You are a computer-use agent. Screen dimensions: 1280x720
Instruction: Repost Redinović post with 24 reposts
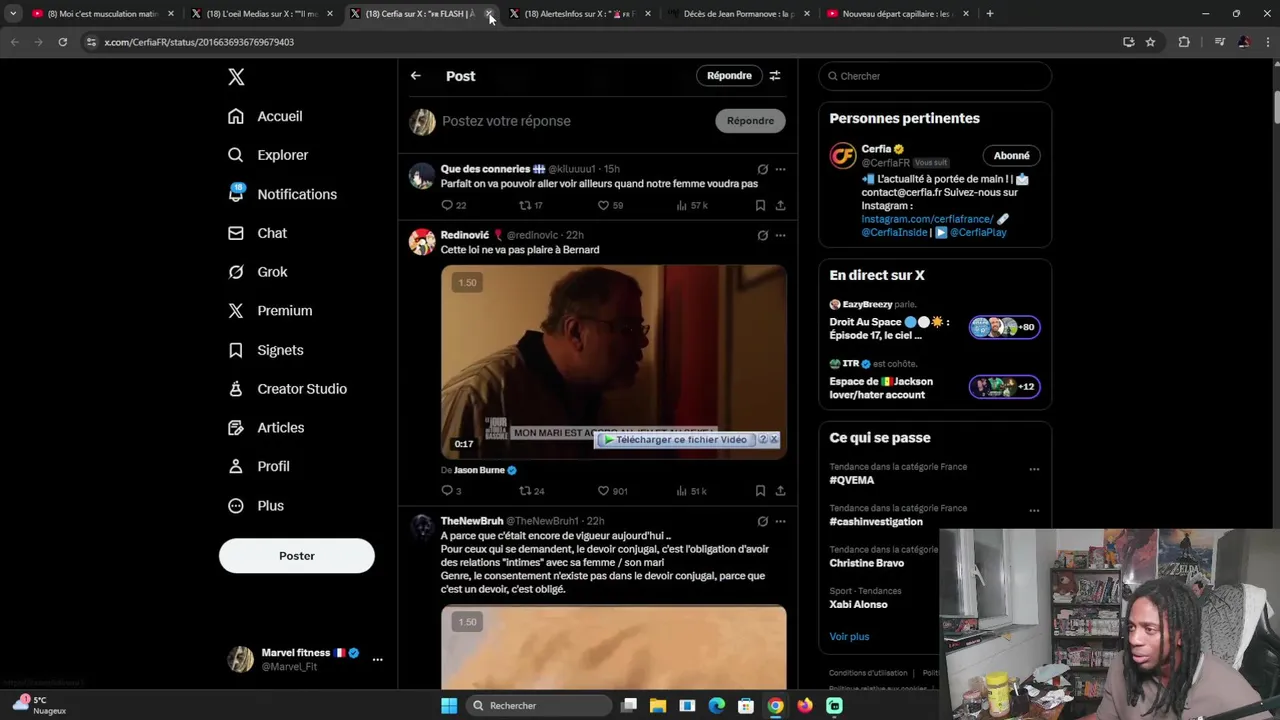tap(531, 491)
